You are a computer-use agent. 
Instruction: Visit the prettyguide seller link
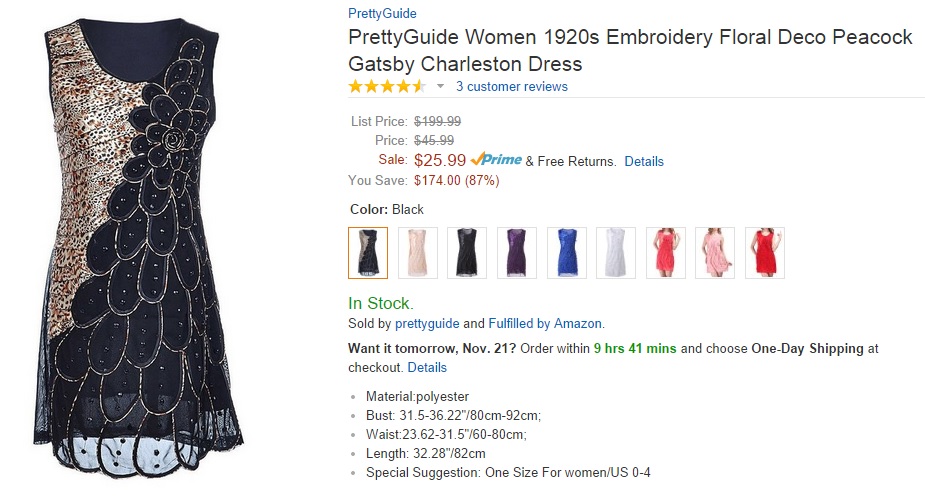[x=427, y=323]
